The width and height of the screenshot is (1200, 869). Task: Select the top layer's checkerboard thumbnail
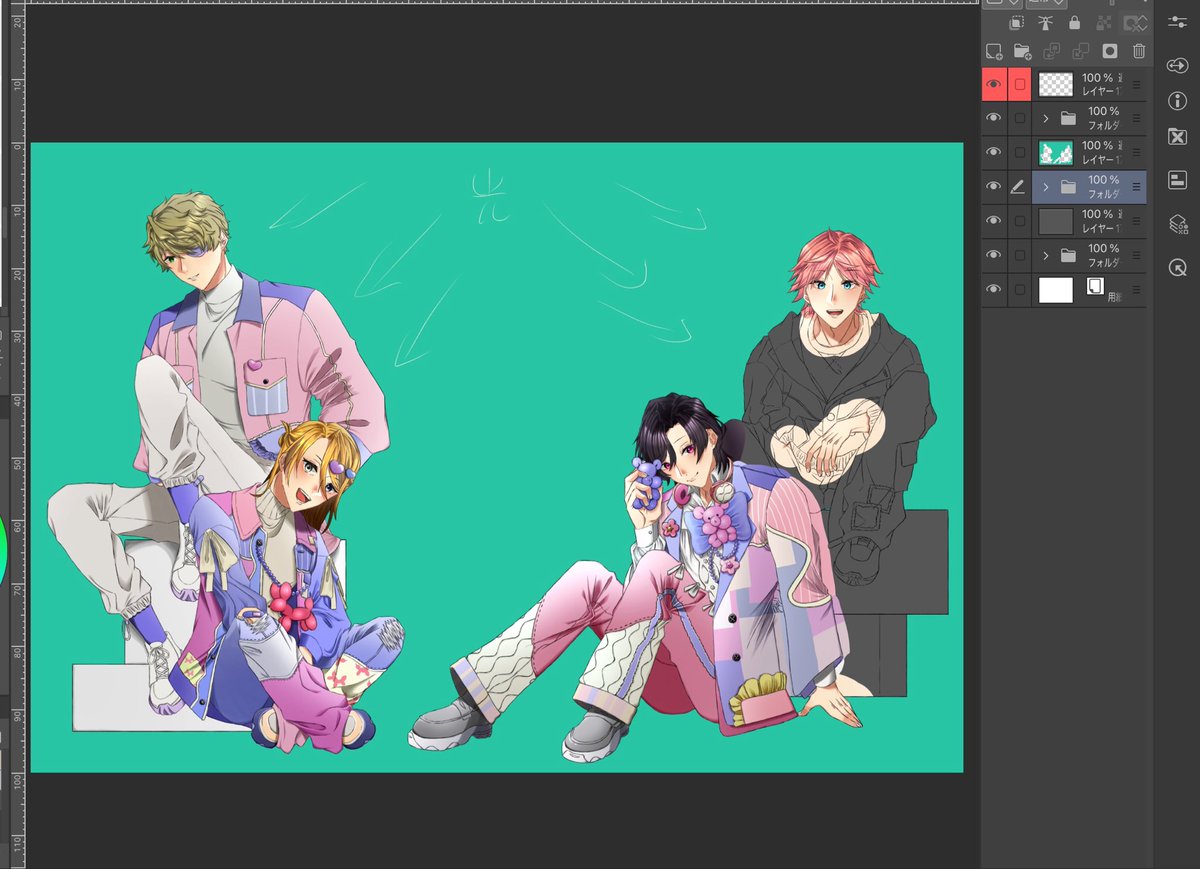point(1056,85)
